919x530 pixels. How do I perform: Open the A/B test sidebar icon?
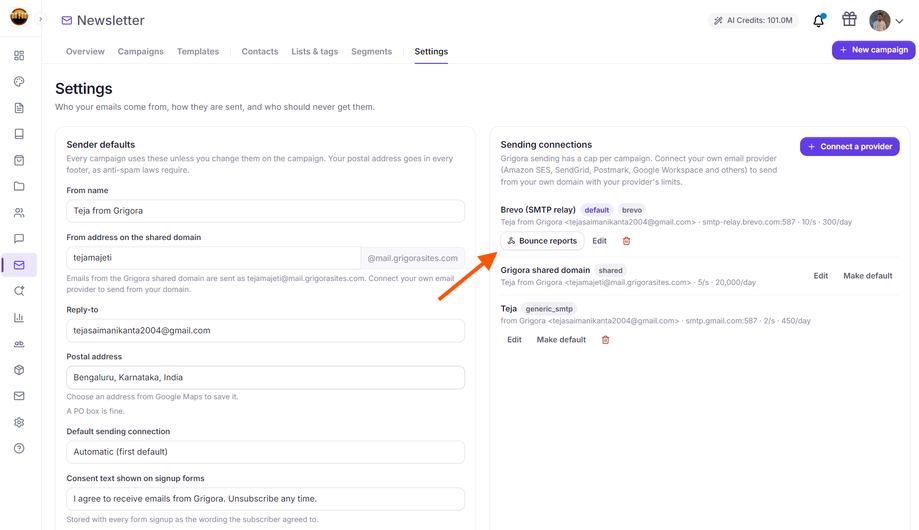pyautogui.click(x=19, y=344)
